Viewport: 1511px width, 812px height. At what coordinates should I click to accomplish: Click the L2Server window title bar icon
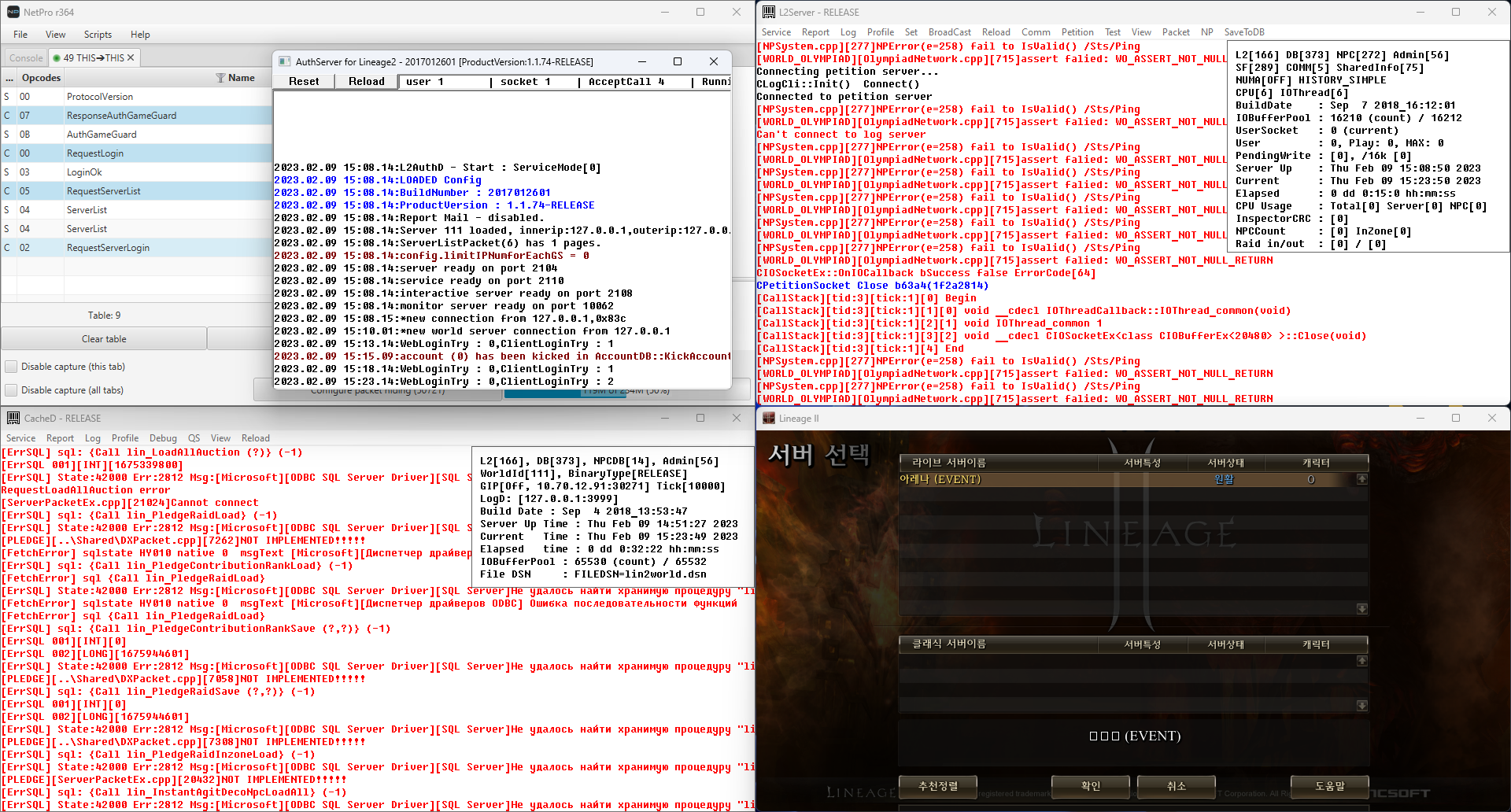tap(769, 13)
